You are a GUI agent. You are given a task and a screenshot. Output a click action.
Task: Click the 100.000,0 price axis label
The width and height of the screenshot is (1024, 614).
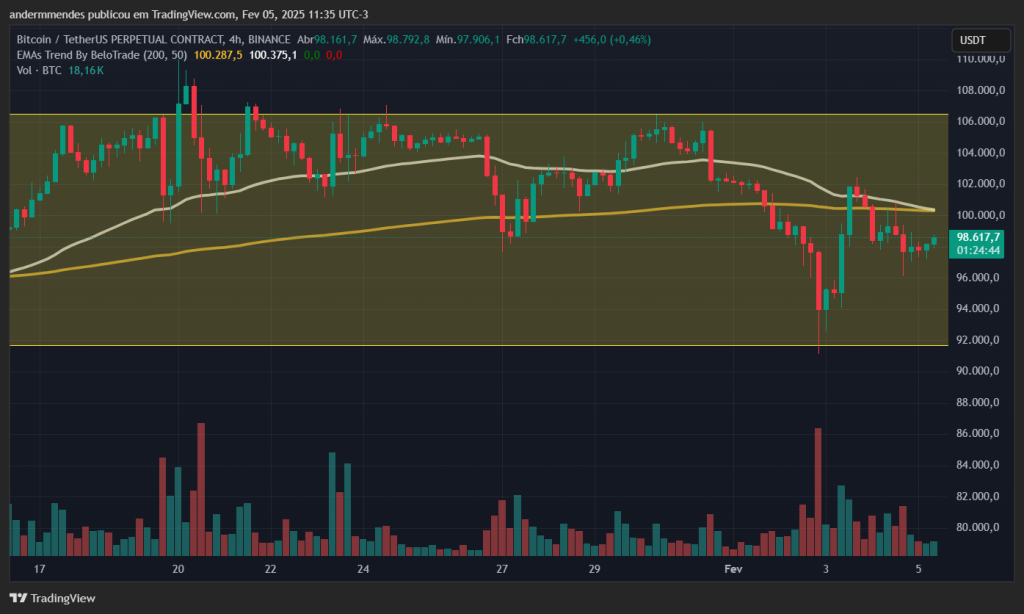[x=980, y=215]
